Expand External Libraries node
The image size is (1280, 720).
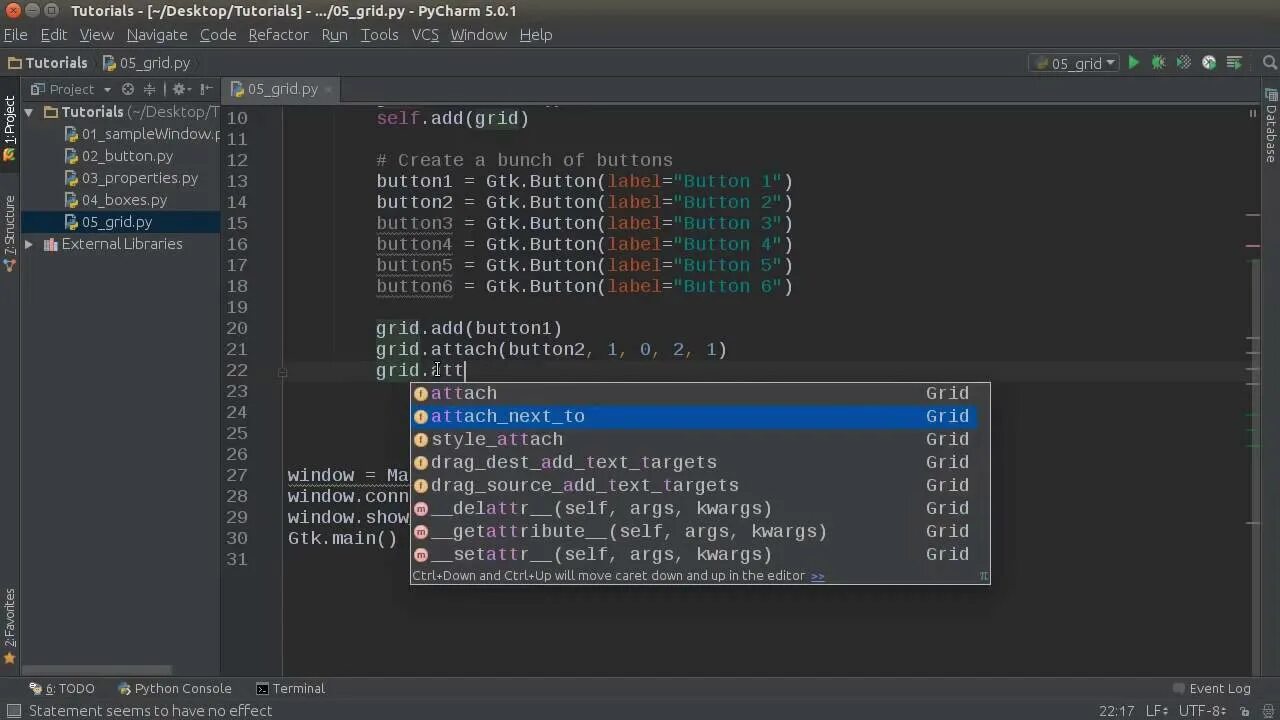(29, 244)
